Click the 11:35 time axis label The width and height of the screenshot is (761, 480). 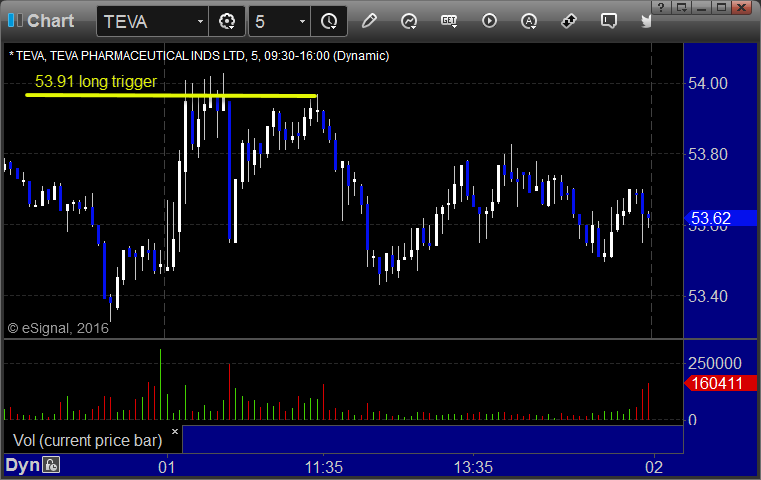324,467
